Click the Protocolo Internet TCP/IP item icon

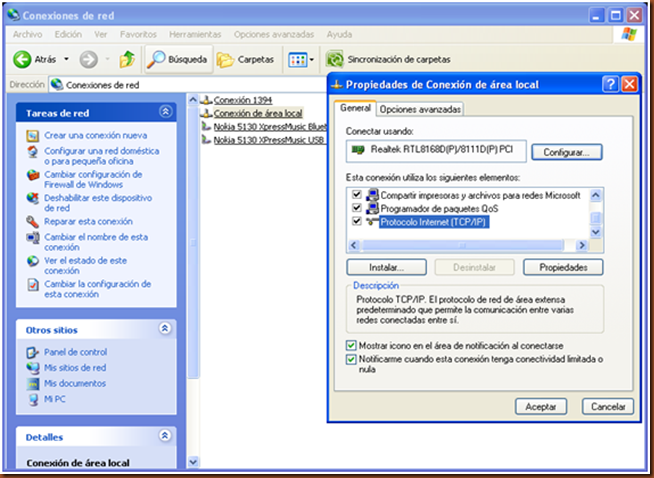372,221
